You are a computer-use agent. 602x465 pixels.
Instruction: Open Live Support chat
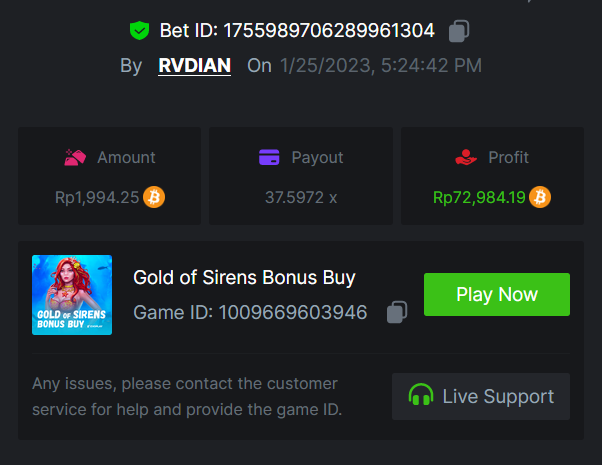point(481,396)
